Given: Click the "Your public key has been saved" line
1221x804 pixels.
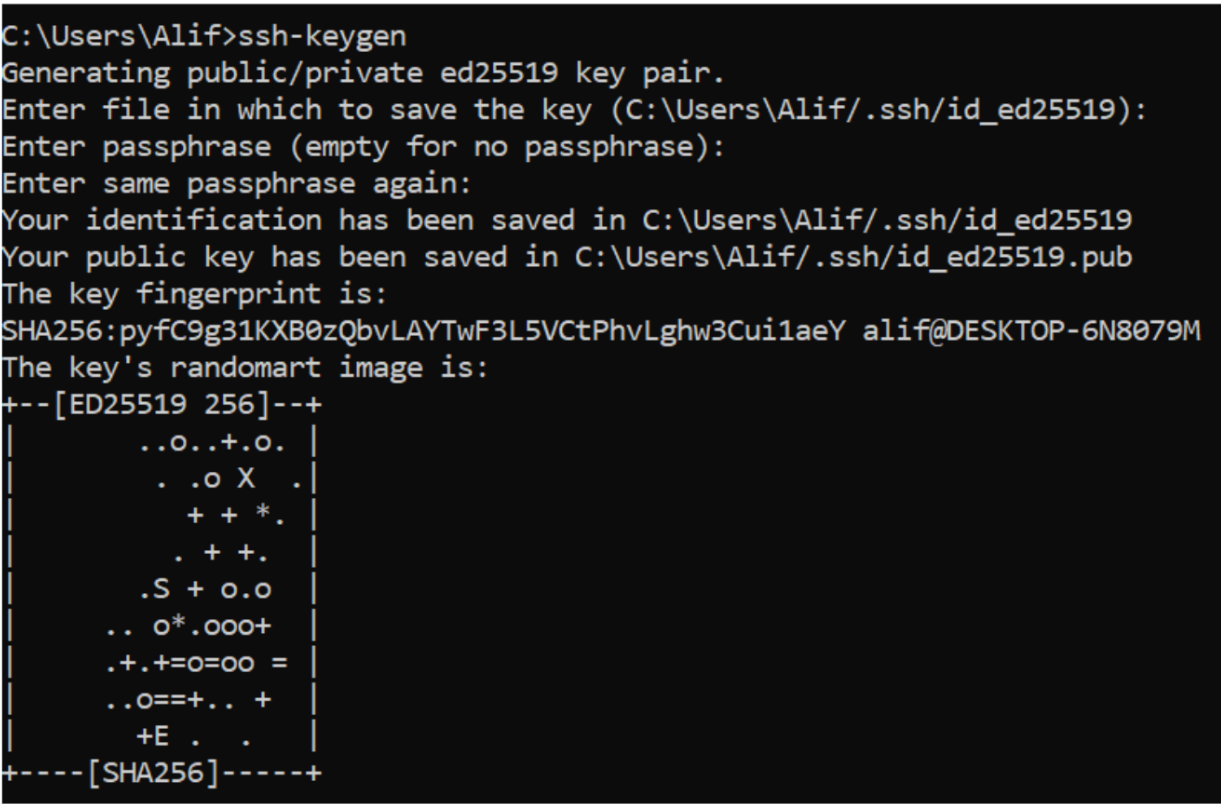Looking at the screenshot, I should tap(567, 257).
